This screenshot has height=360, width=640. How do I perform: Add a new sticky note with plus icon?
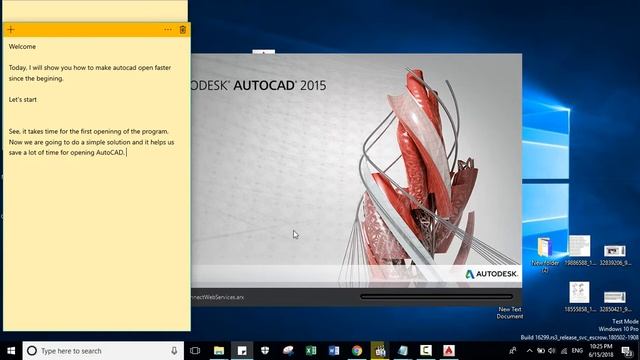click(x=11, y=29)
